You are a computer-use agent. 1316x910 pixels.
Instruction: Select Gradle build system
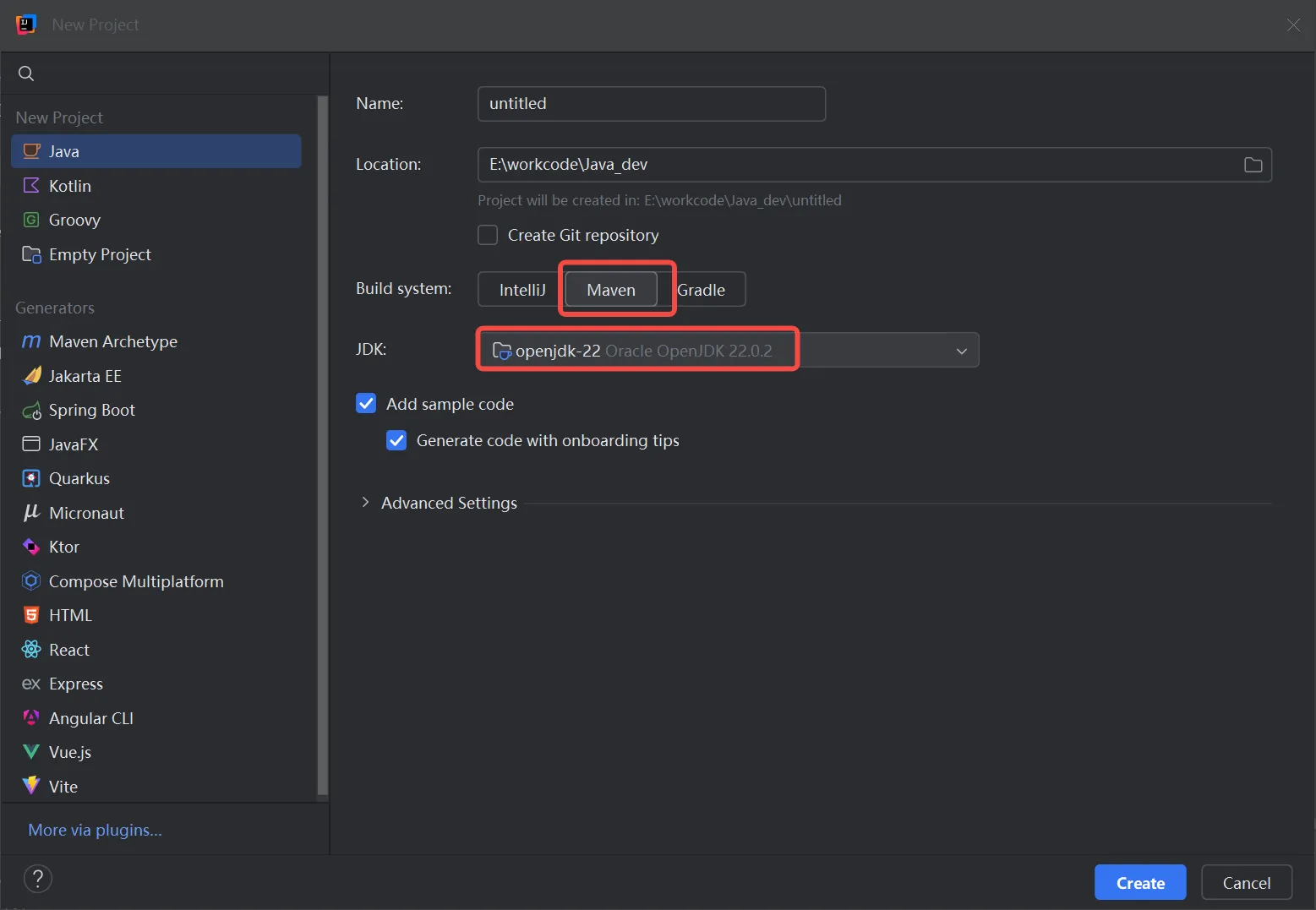pos(702,290)
